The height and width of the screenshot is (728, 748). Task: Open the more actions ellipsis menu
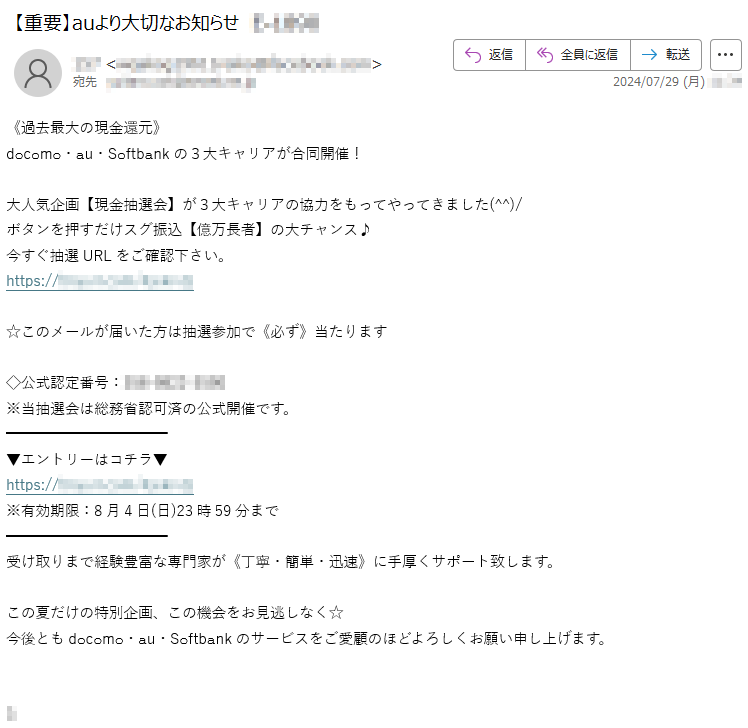coord(726,55)
